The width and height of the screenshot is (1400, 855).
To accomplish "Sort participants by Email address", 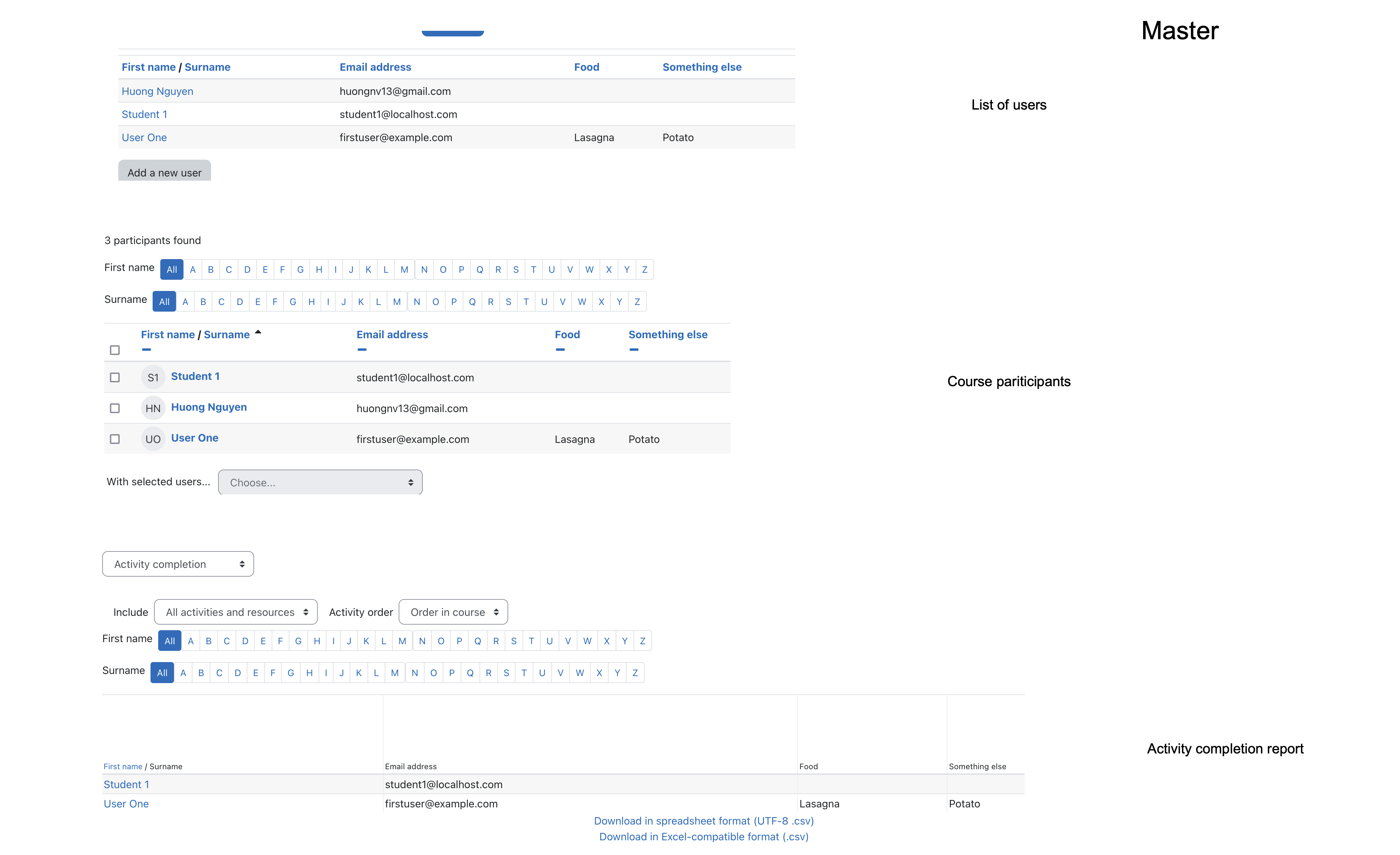I will point(392,335).
